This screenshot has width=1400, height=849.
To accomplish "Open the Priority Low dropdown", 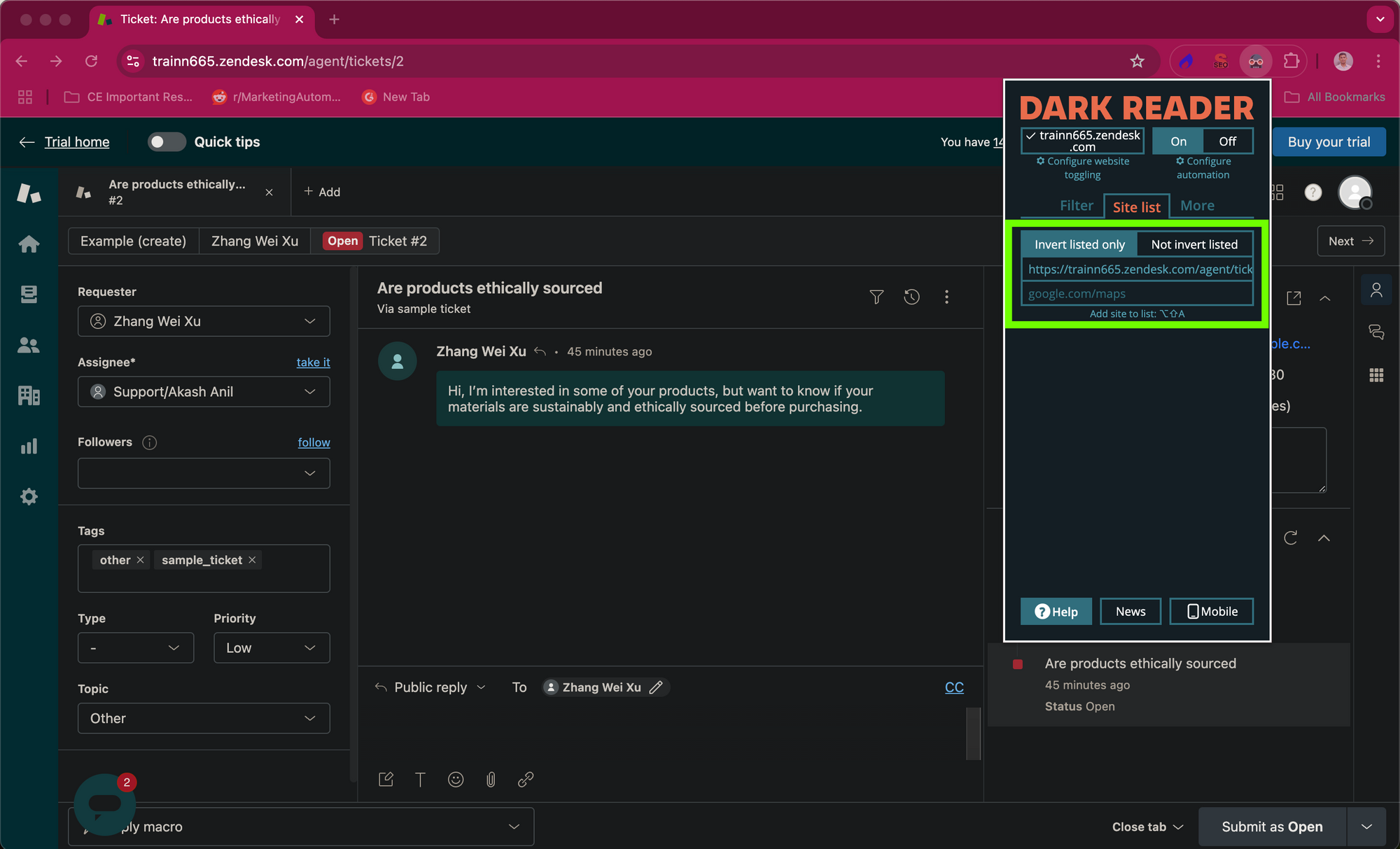I will coord(272,648).
